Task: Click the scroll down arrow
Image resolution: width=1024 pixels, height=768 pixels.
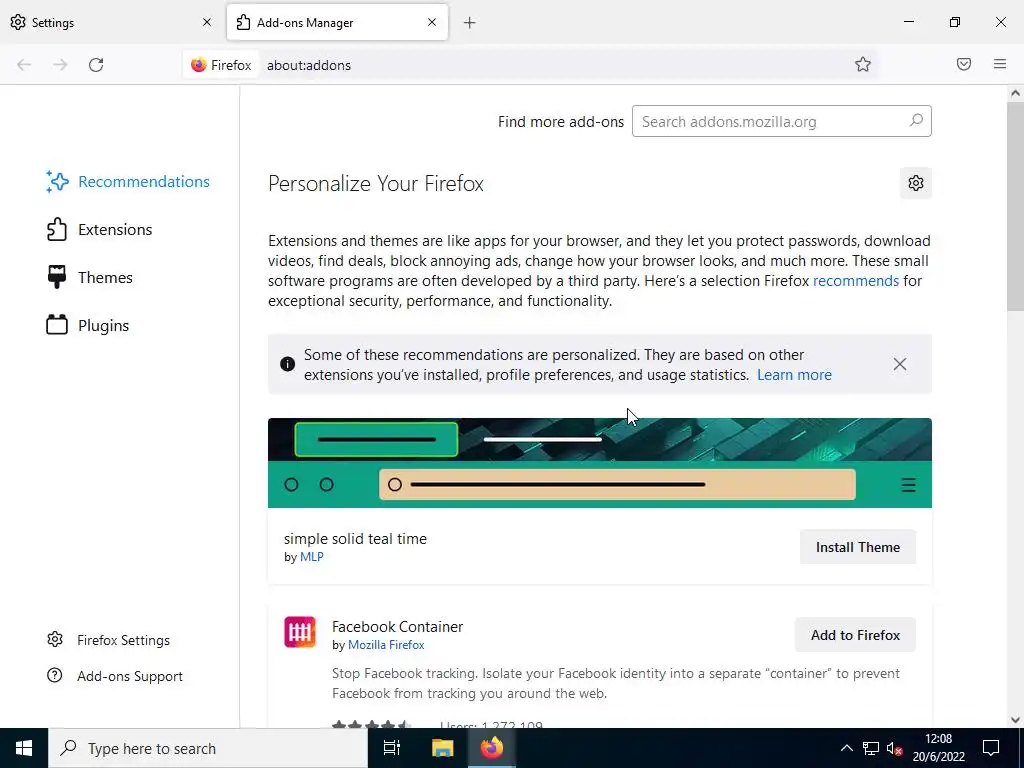Action: click(x=1015, y=720)
